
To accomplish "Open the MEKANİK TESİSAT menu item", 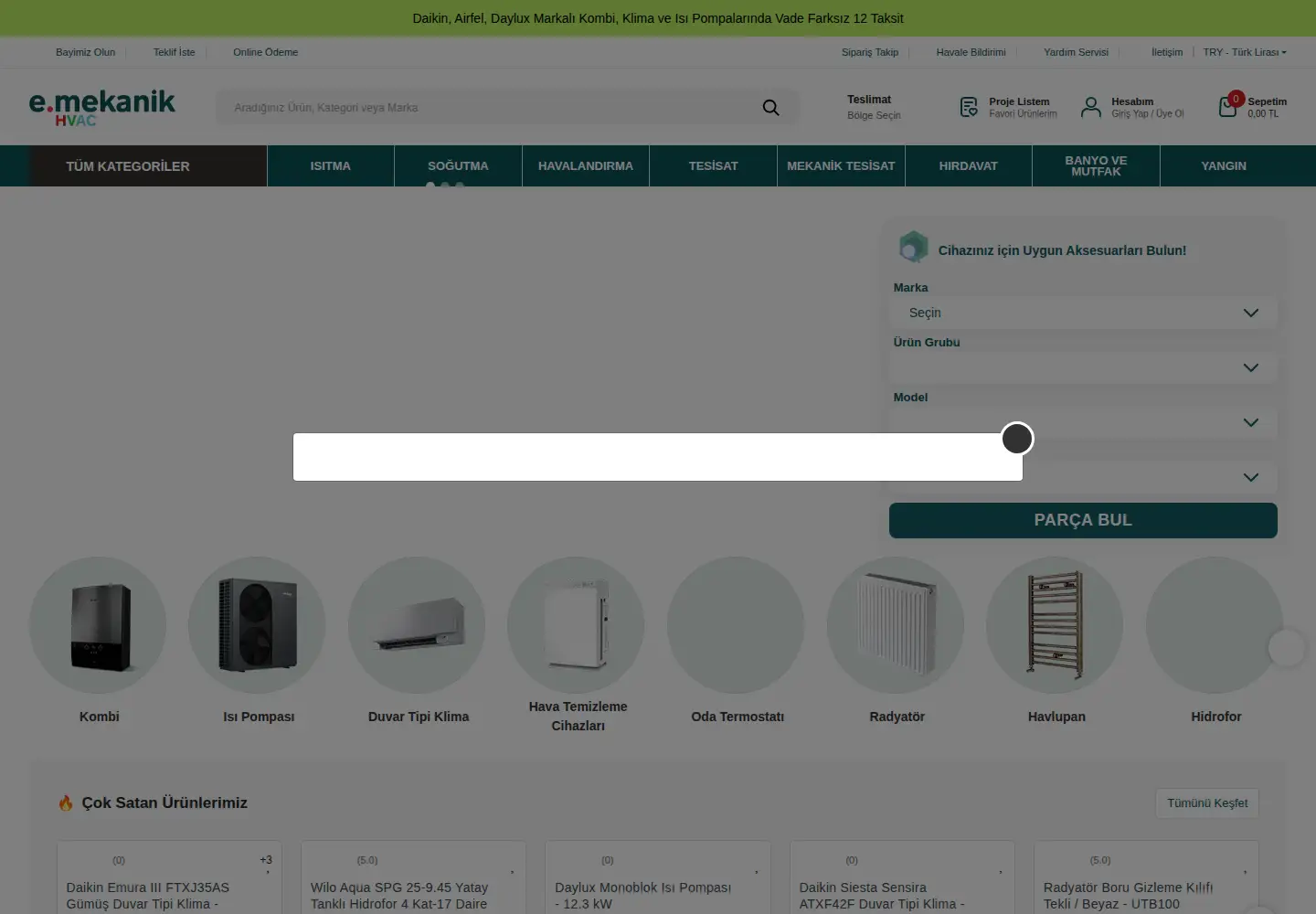I will pyautogui.click(x=841, y=165).
